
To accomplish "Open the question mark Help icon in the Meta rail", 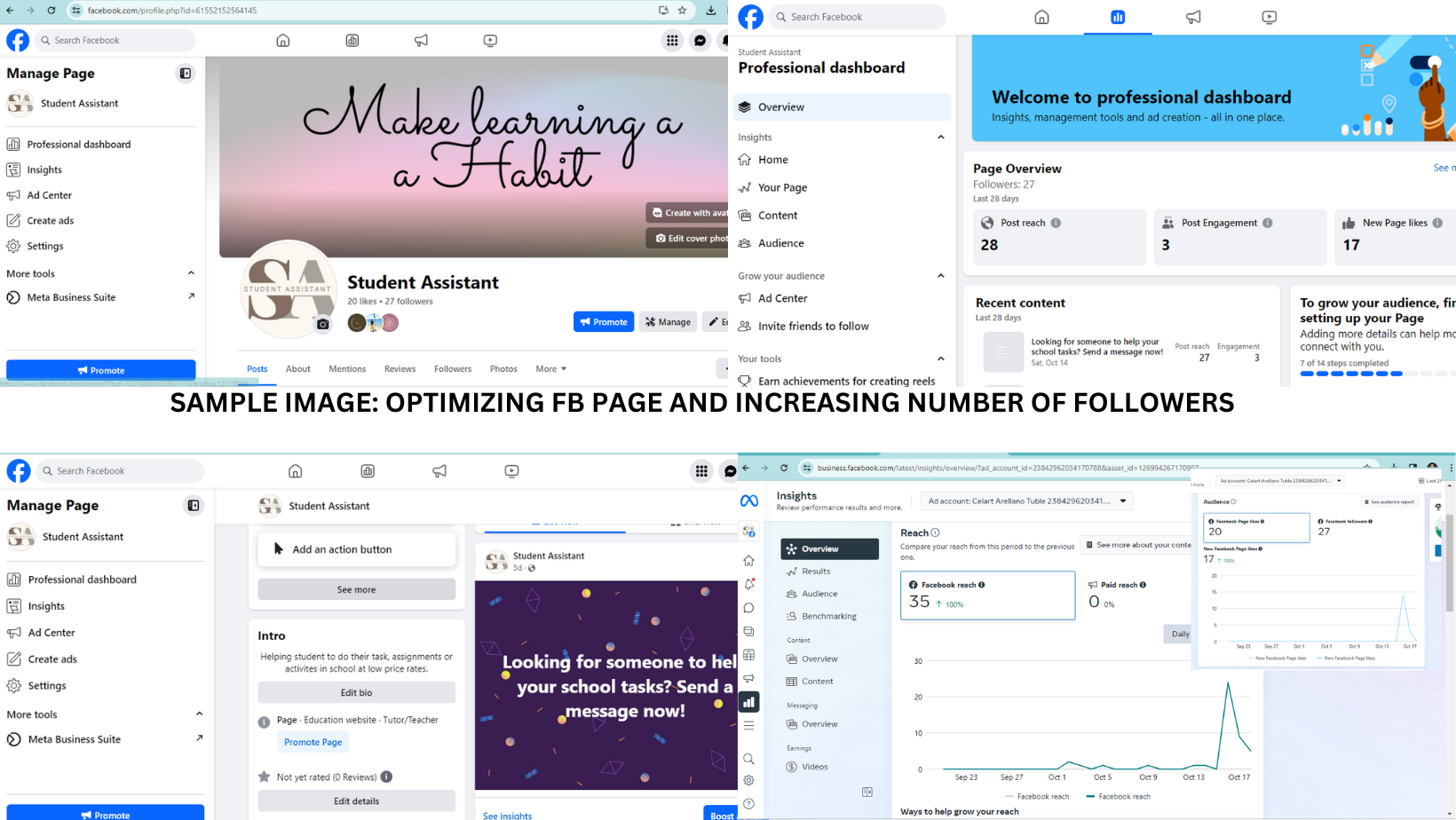I will coord(749,804).
